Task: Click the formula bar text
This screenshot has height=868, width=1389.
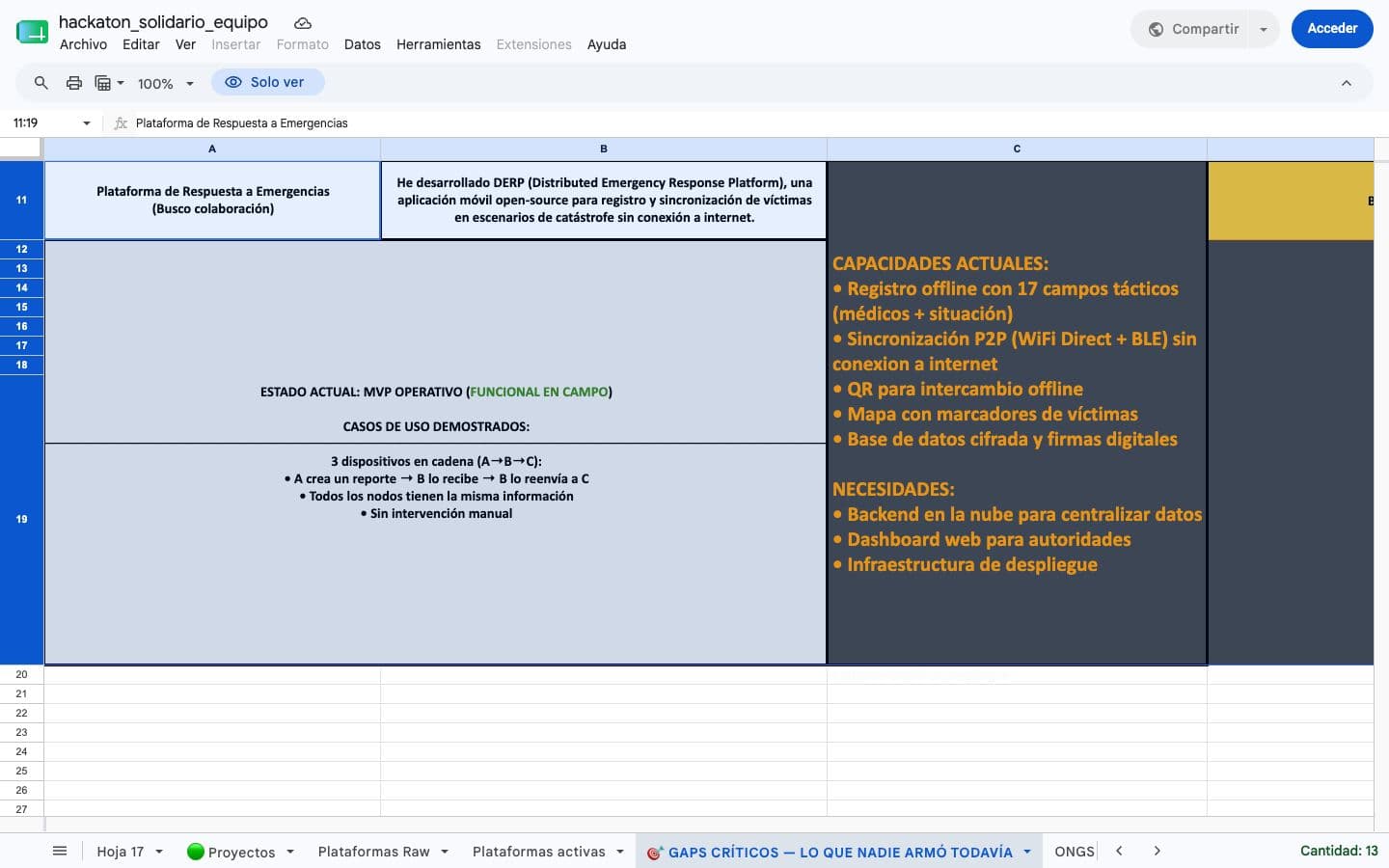Action: pyautogui.click(x=241, y=123)
